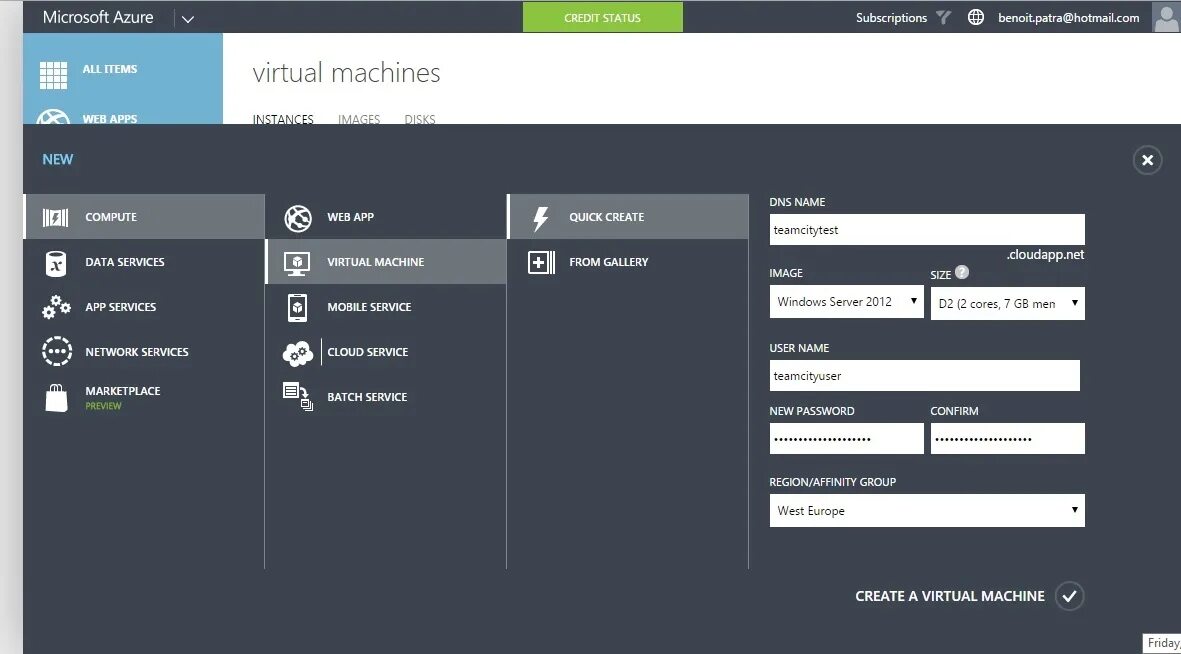Click the NEW panel heading text
Viewport: 1181px width, 654px height.
pyautogui.click(x=58, y=160)
